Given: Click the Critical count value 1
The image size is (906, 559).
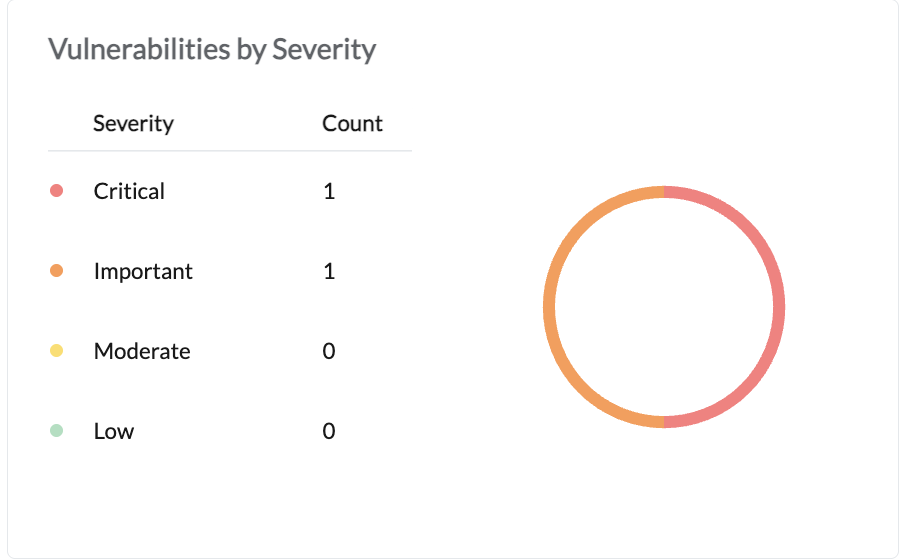Looking at the screenshot, I should [329, 191].
